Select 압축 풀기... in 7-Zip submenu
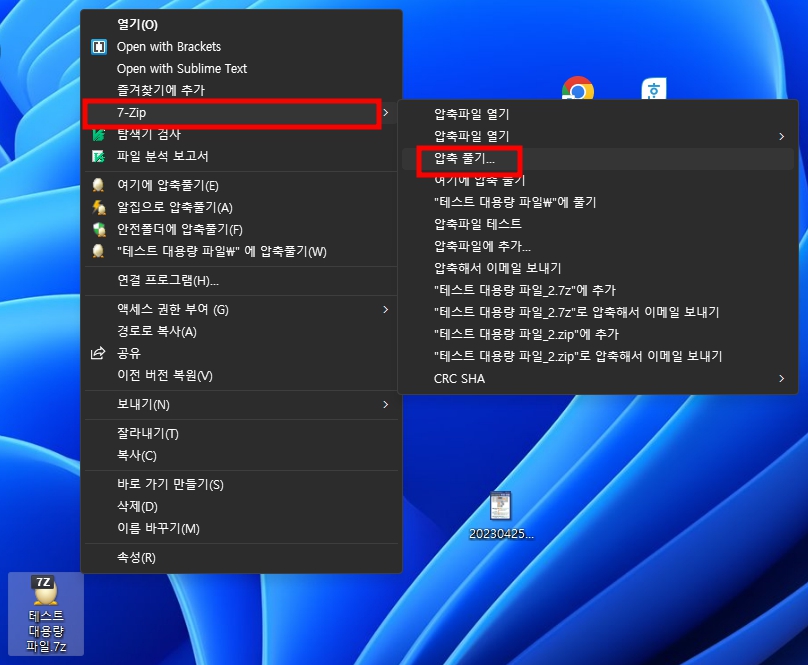The height and width of the screenshot is (665, 808). point(598,158)
